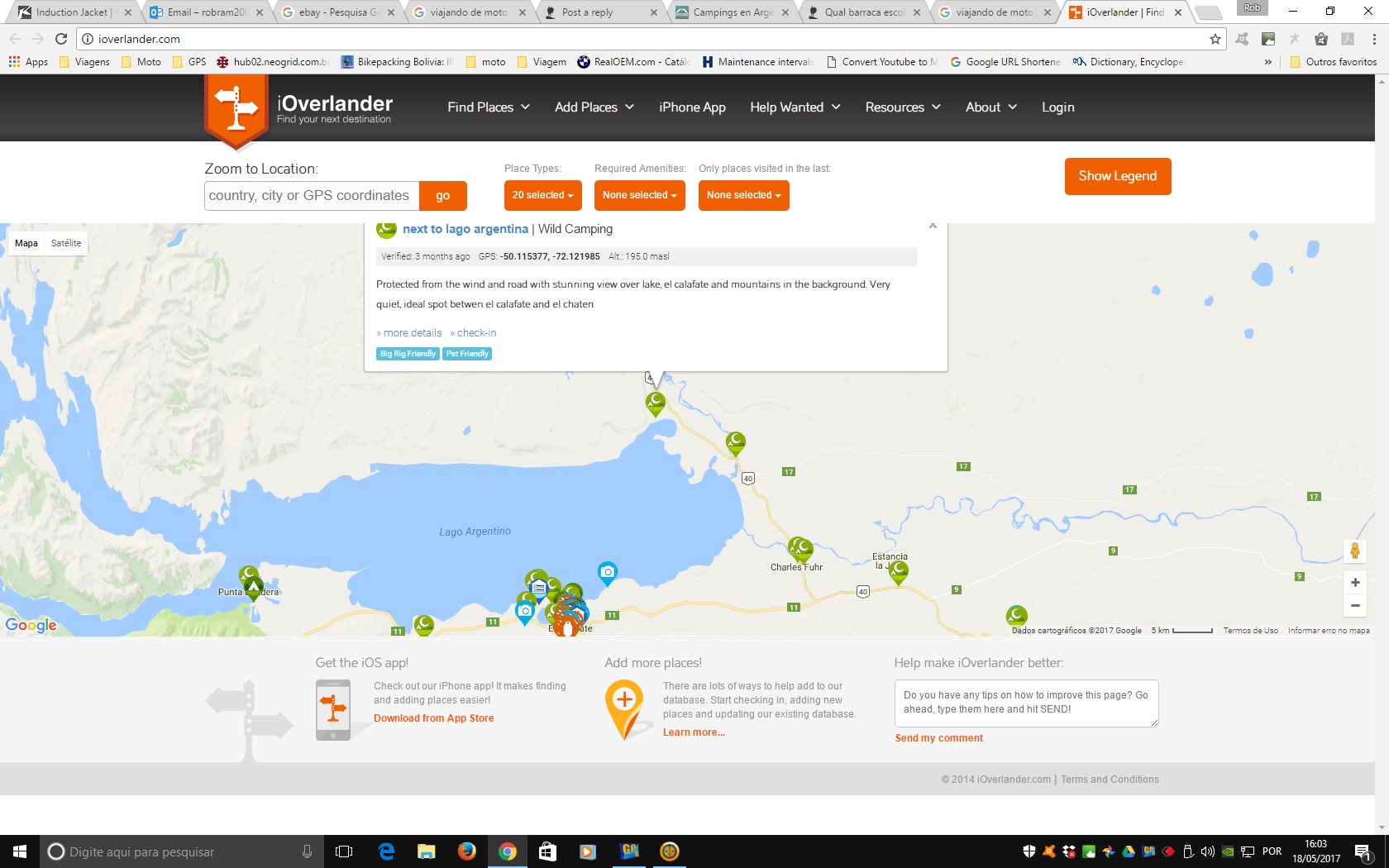This screenshot has height=868, width=1389.
Task: Open visited-in-the-last None selected dropdown
Action: pos(744,195)
